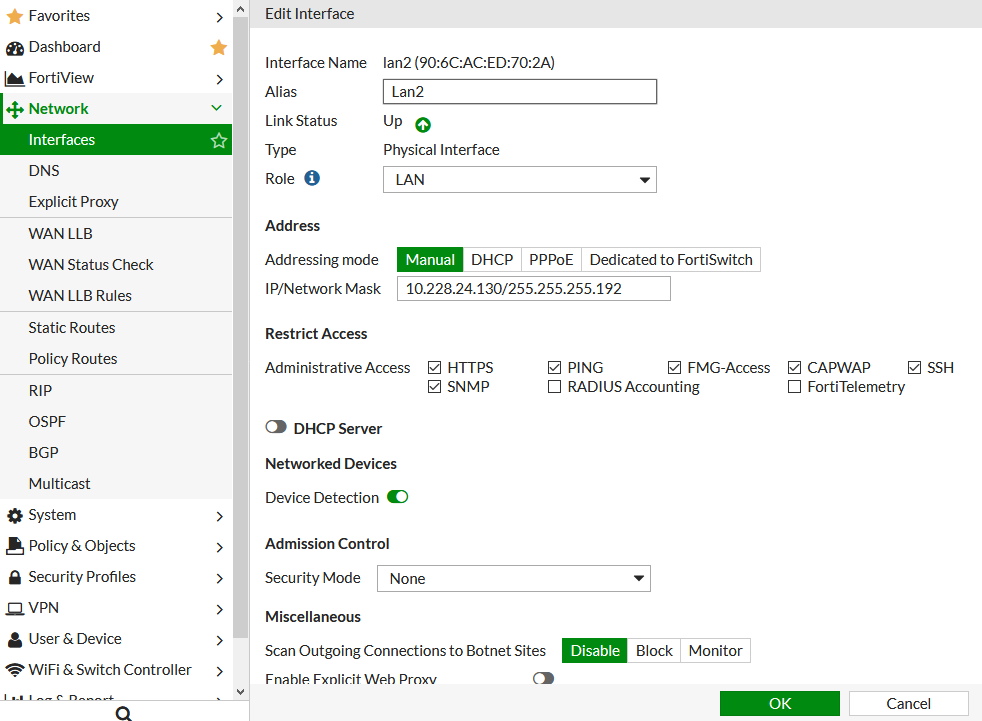
Task: Click the Role info icon
Action: [312, 179]
